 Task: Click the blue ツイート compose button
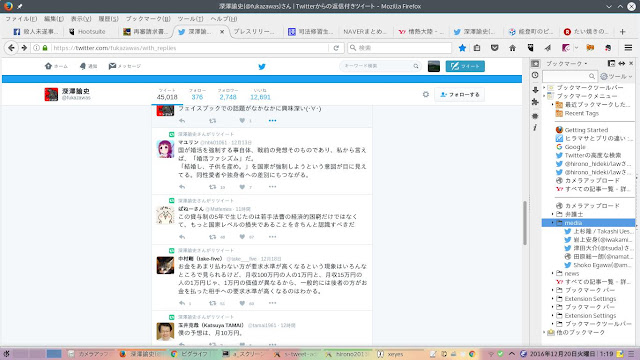465,66
